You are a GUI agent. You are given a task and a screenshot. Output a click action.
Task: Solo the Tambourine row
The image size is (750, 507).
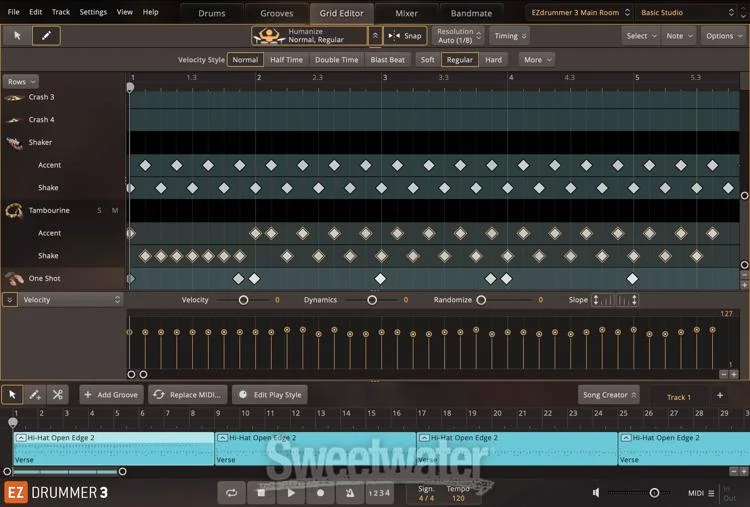99,211
